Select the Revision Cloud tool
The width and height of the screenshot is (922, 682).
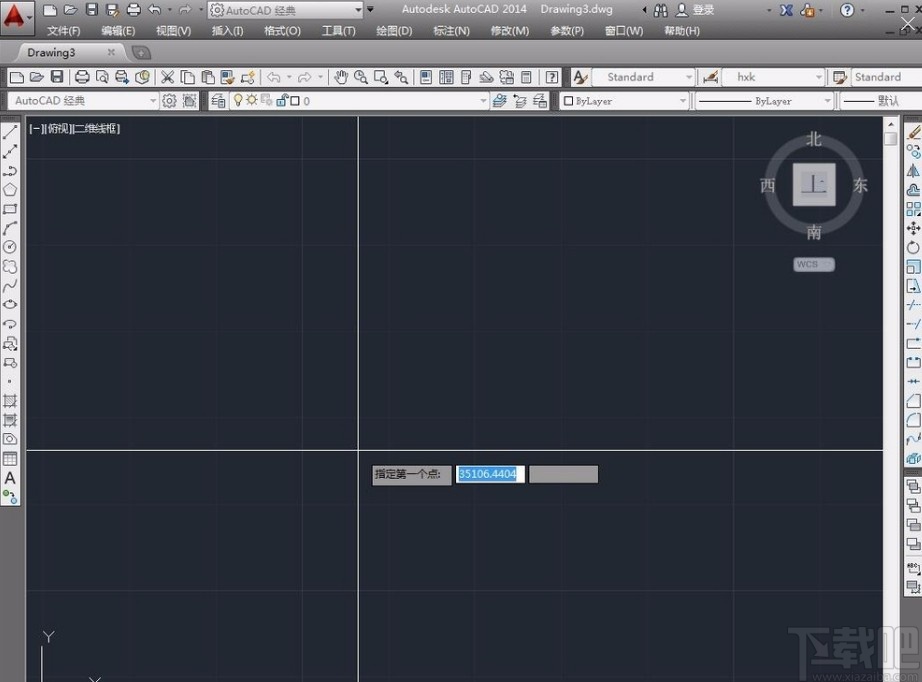pyautogui.click(x=10, y=266)
